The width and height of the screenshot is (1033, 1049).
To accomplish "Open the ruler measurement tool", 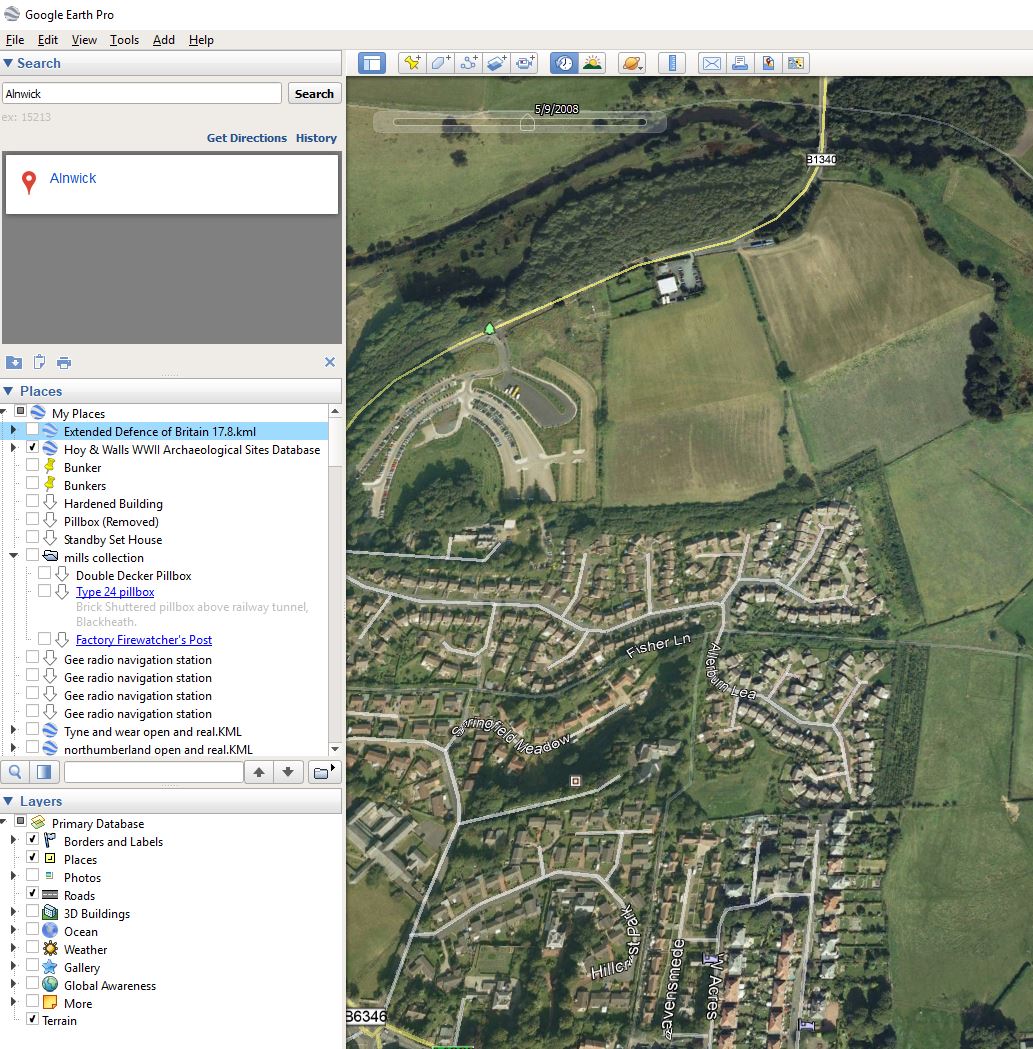I will point(672,63).
